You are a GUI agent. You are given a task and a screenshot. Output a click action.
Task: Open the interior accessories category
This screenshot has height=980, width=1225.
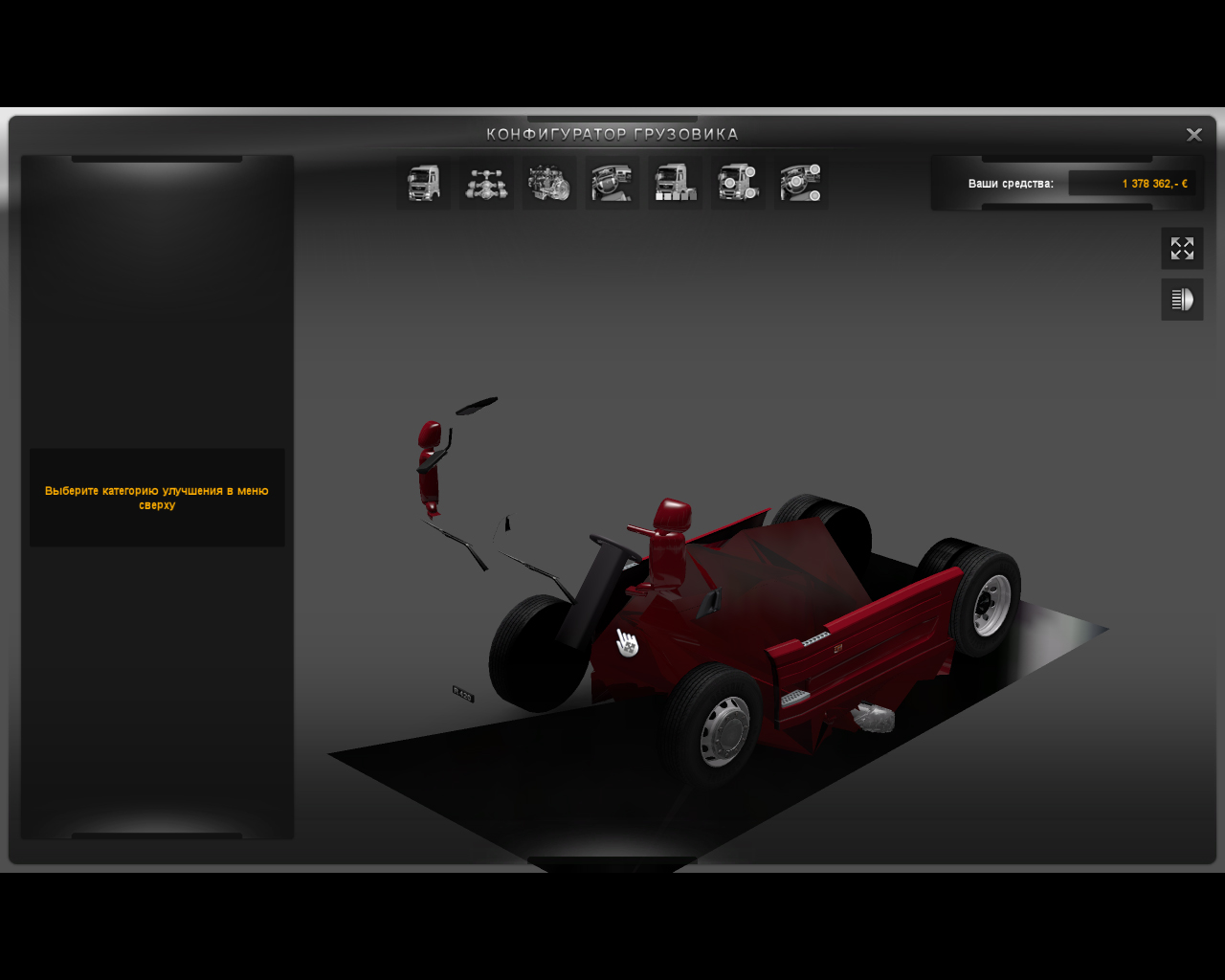click(801, 183)
